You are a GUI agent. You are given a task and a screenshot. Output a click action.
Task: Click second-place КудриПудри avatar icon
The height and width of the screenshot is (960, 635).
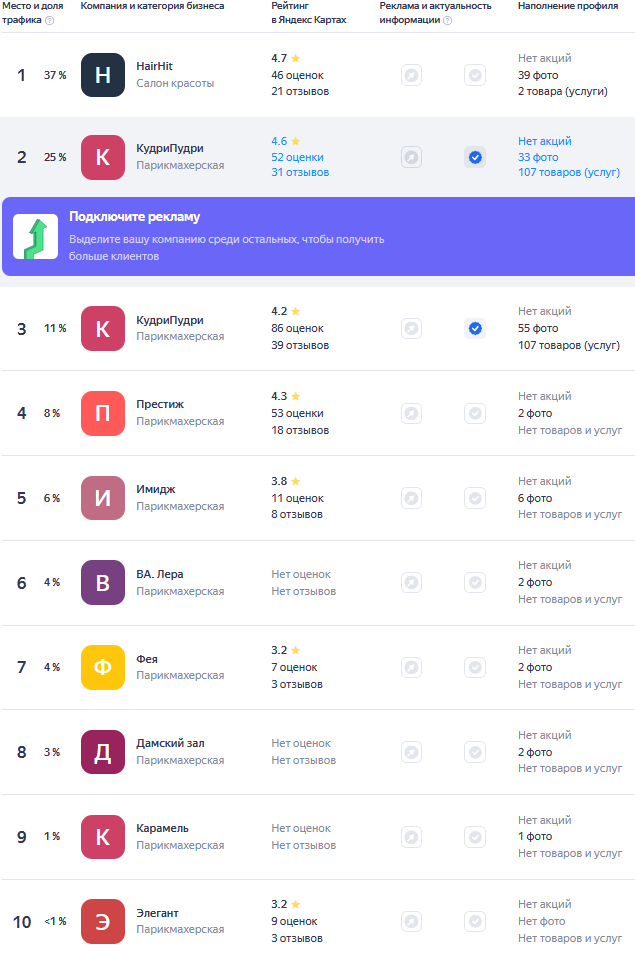coord(103,157)
